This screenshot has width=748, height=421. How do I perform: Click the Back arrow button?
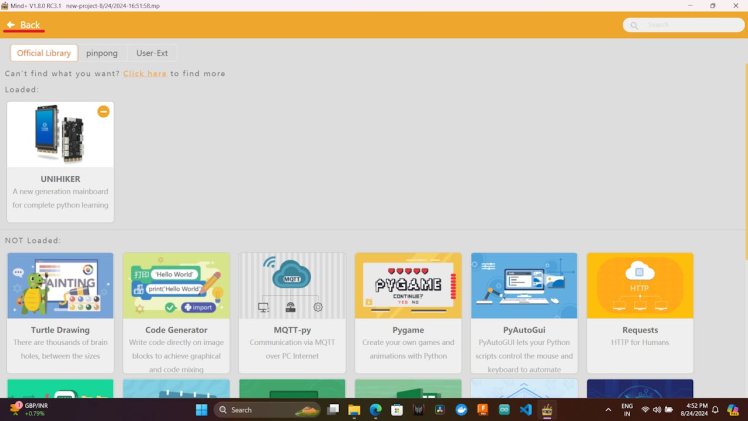pyautogui.click(x=24, y=25)
